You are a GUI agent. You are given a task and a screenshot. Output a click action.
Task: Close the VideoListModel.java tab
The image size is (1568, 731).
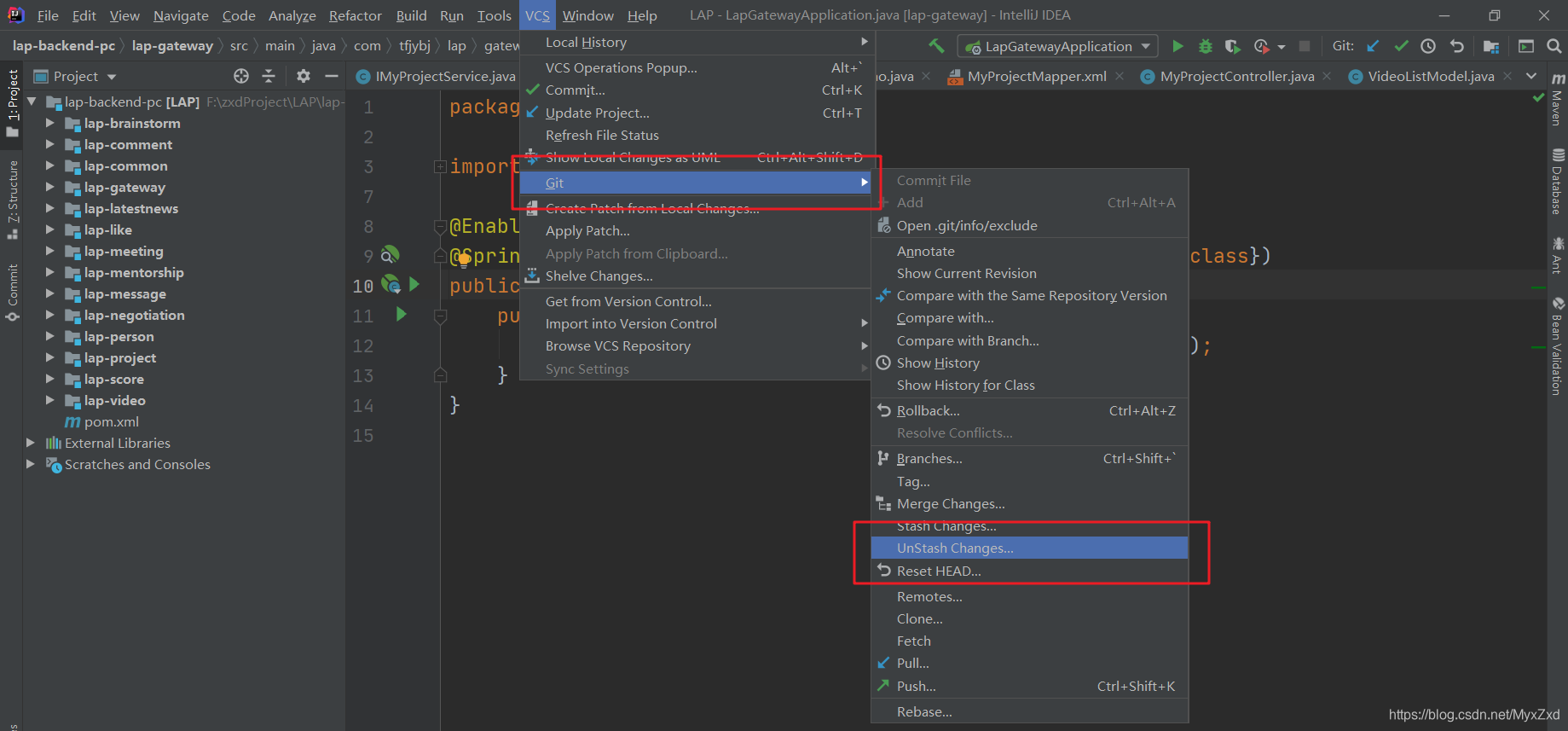(1507, 76)
